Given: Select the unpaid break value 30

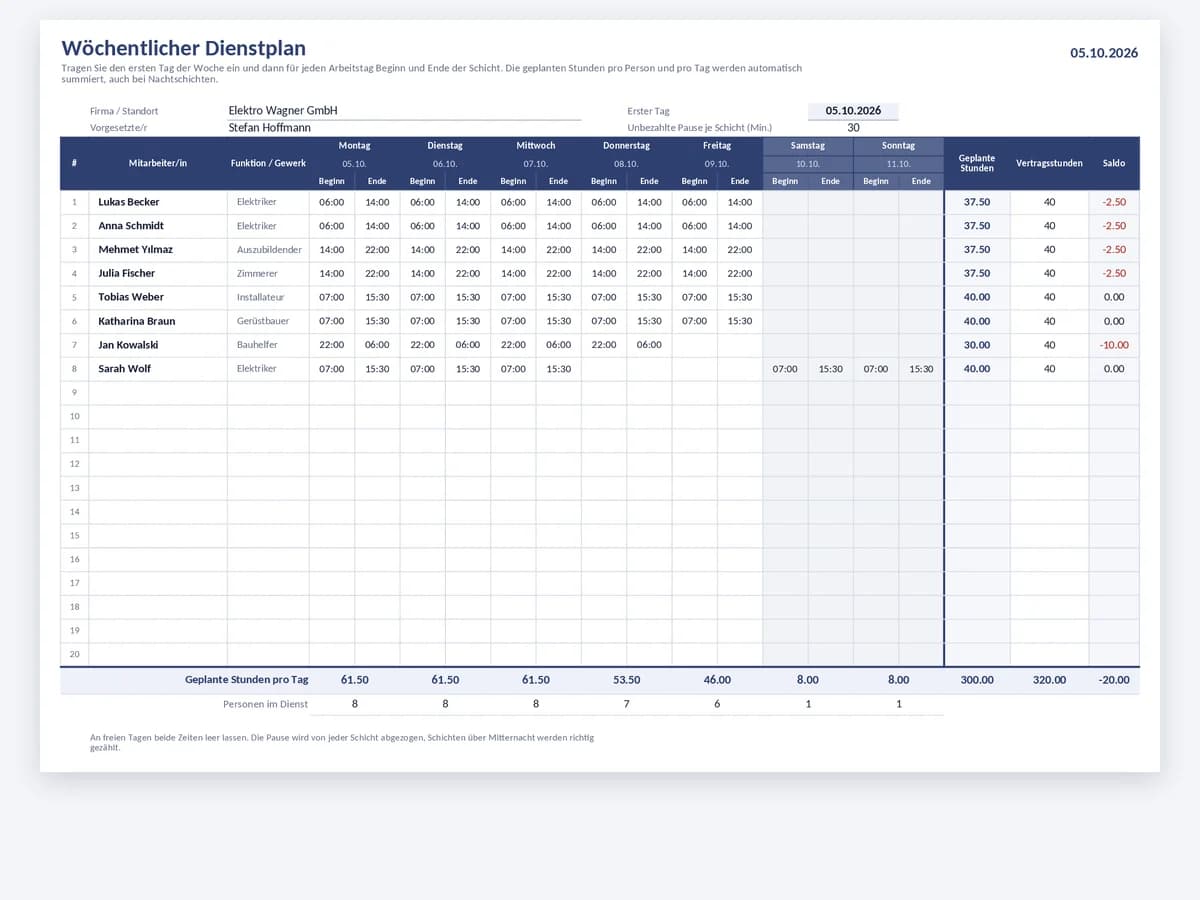Looking at the screenshot, I should point(853,128).
